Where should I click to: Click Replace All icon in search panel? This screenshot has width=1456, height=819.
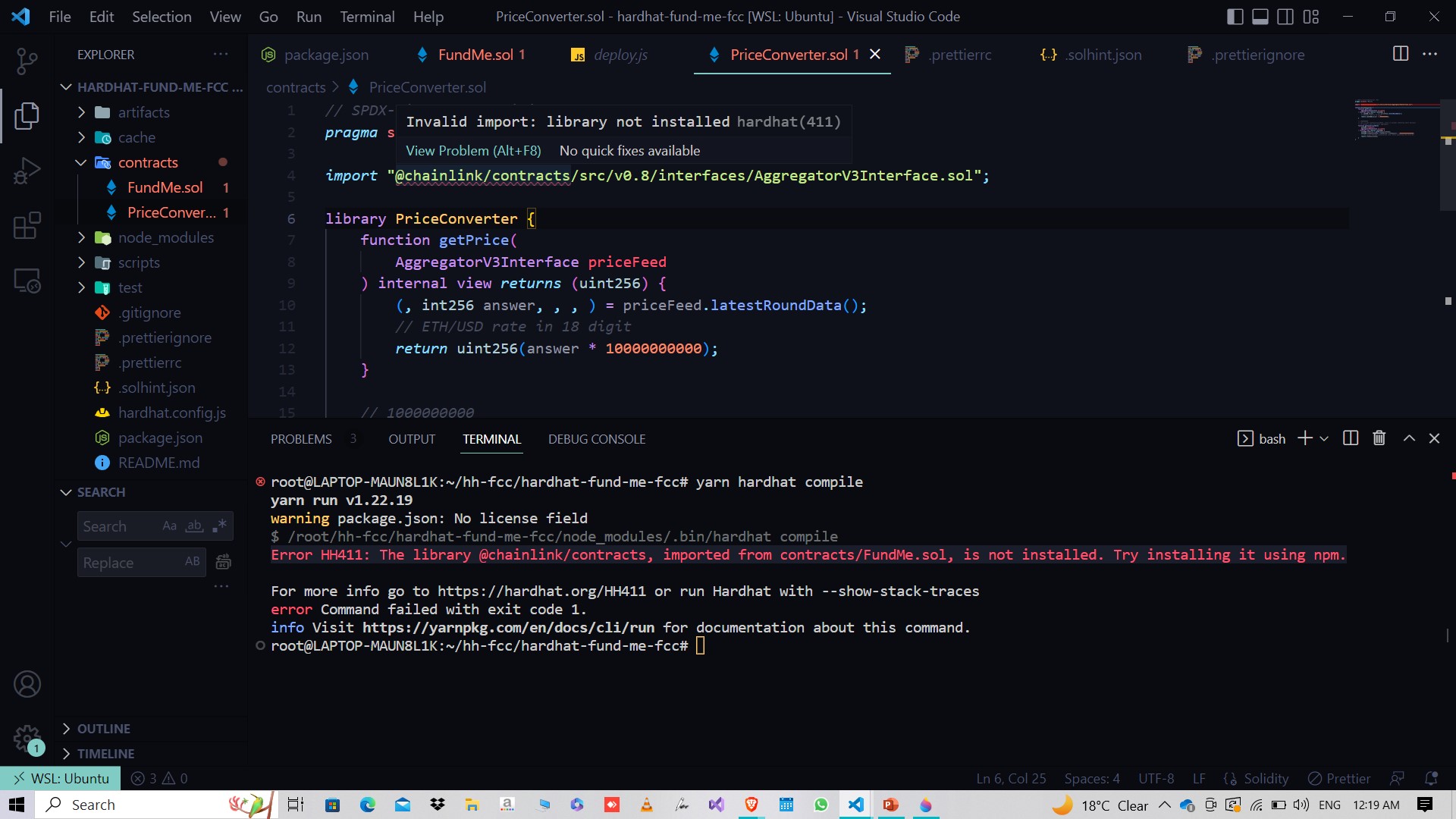(224, 562)
